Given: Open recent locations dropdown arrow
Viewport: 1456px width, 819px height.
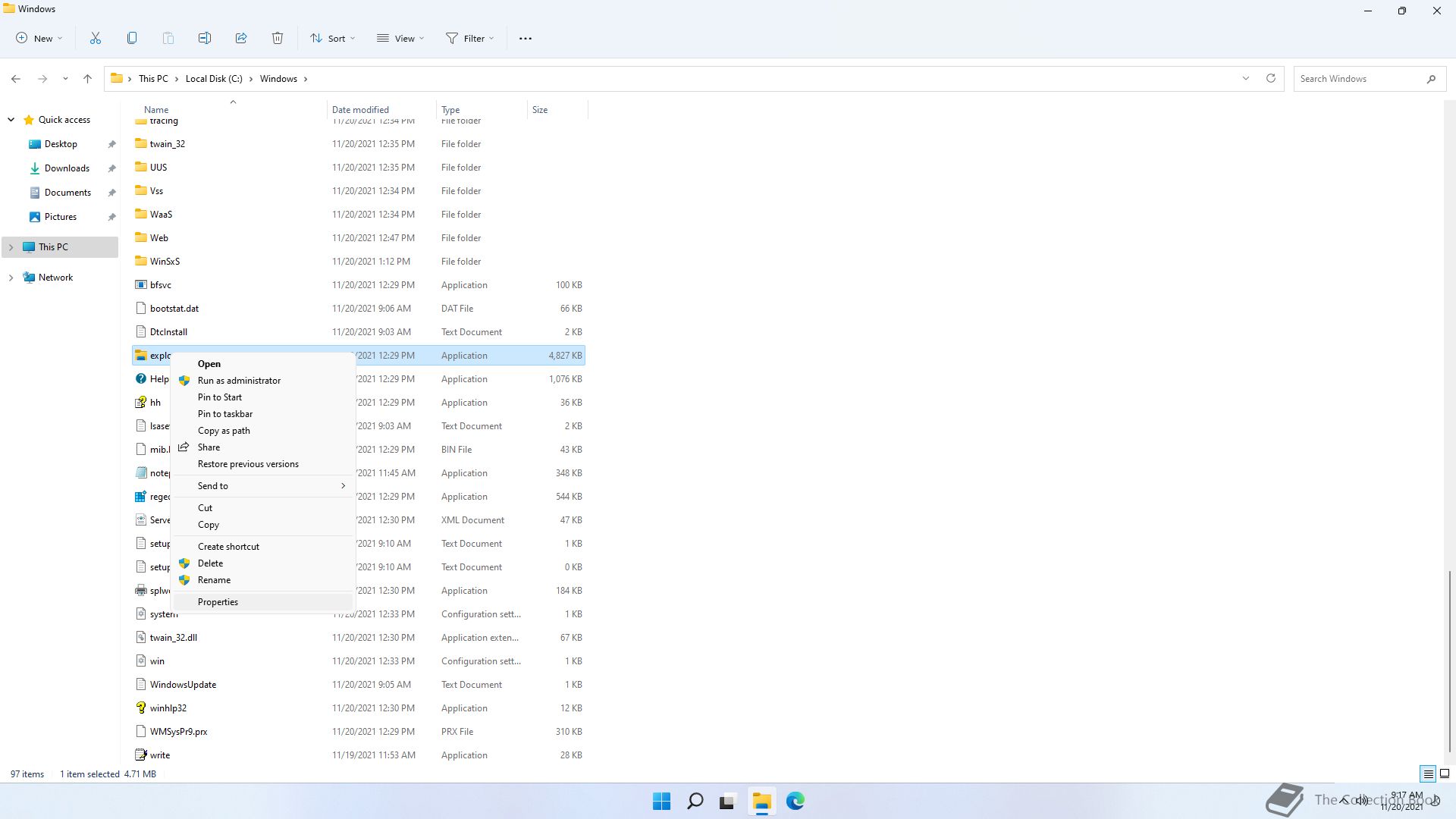Looking at the screenshot, I should point(65,79).
